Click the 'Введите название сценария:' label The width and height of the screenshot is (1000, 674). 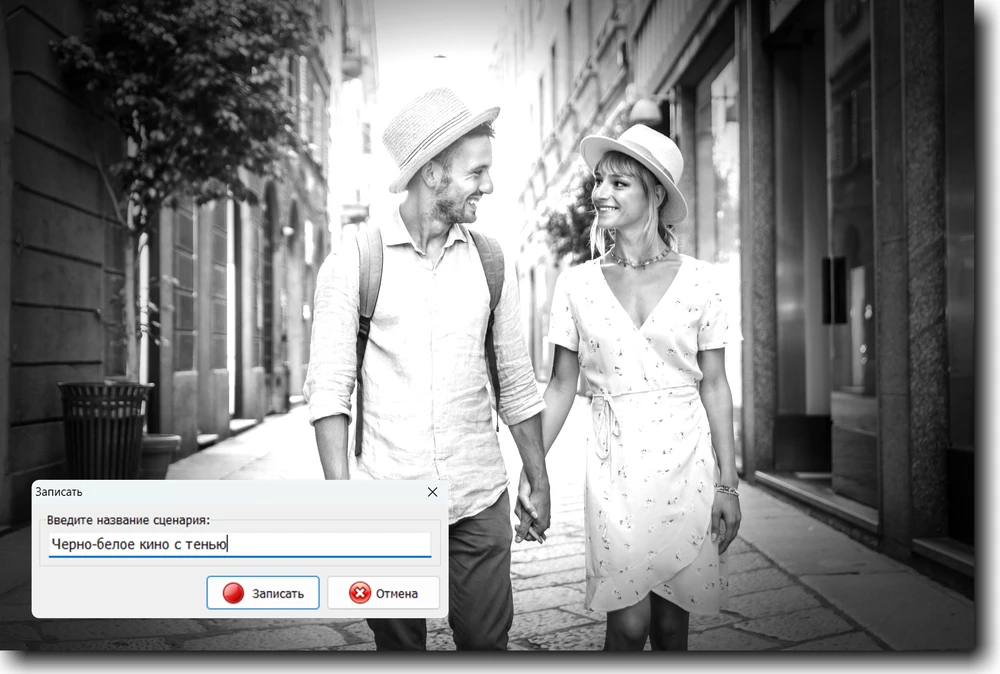[x=128, y=520]
